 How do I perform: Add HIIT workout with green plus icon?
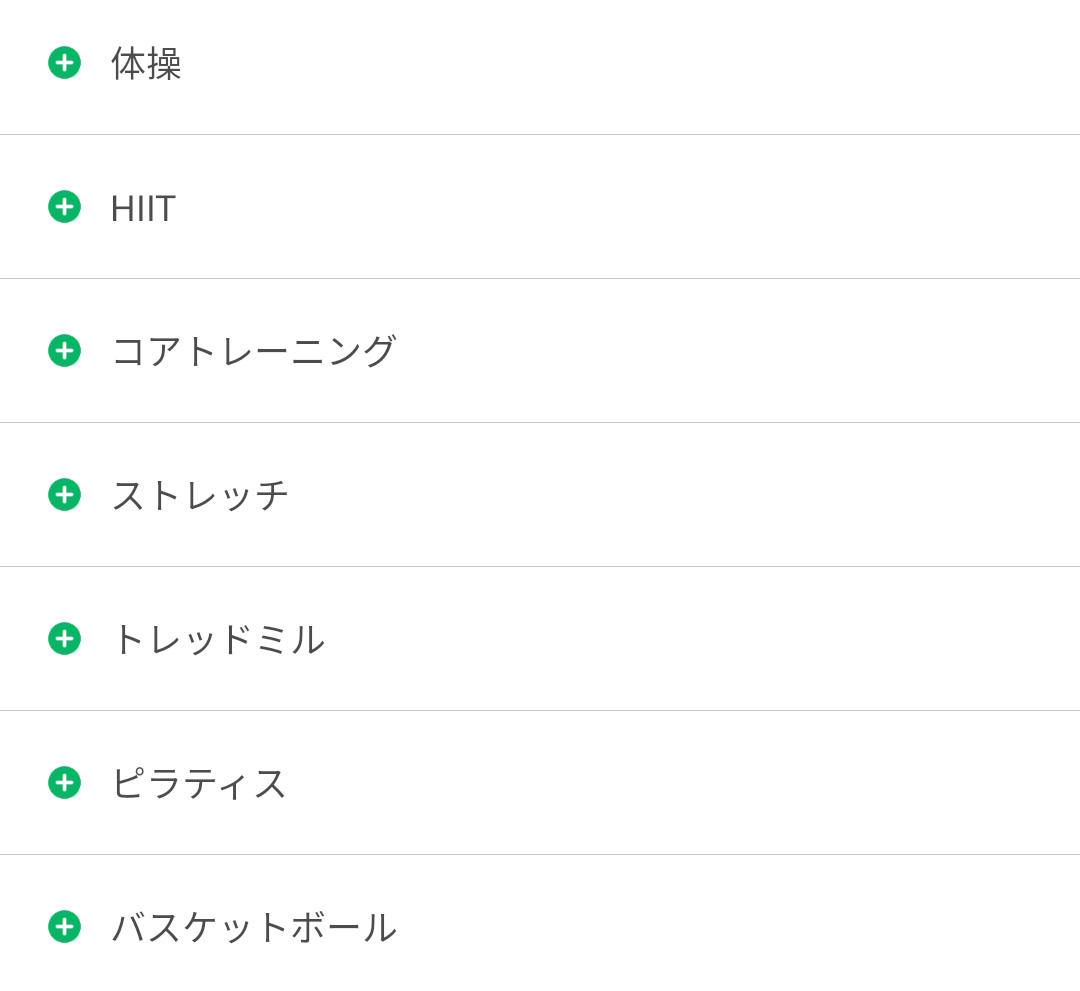point(64,207)
